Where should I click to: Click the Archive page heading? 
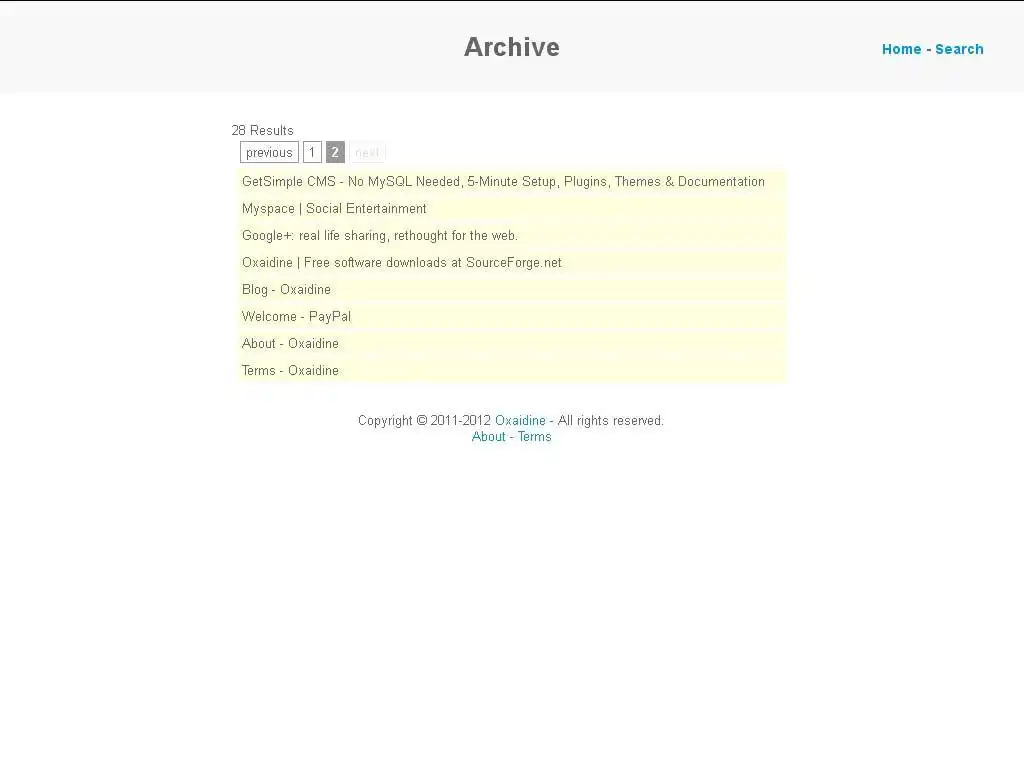[512, 47]
